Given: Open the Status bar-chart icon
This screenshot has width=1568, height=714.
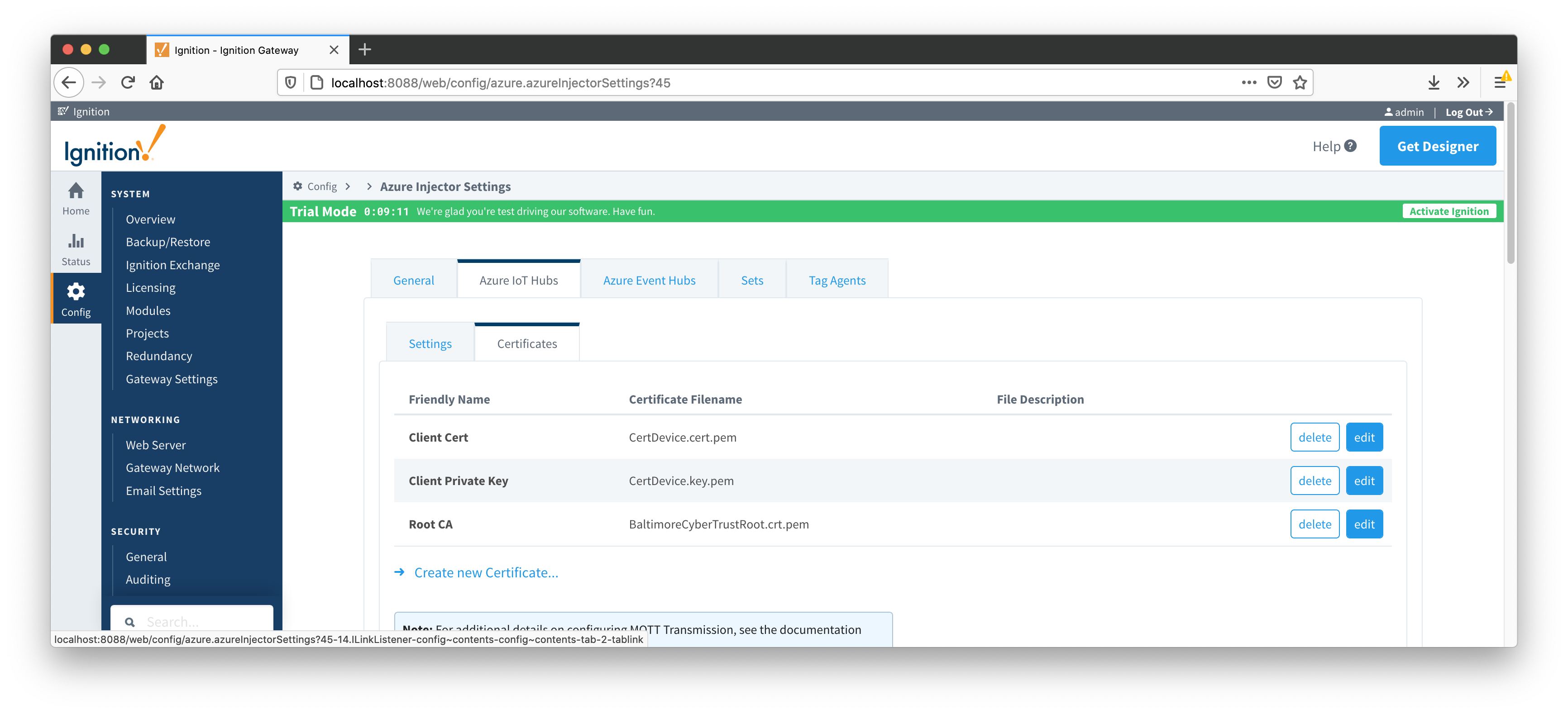Looking at the screenshot, I should pyautogui.click(x=76, y=242).
